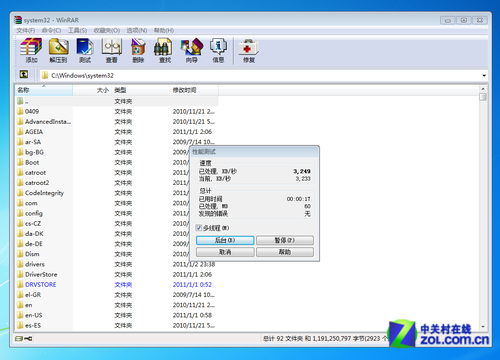Click the folder icon beside Boot

pos(20,162)
